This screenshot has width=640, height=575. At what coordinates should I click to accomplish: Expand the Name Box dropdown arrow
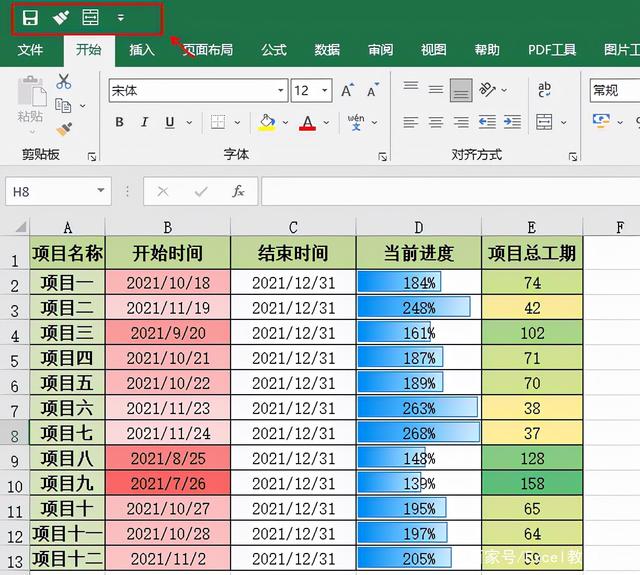click(x=100, y=191)
